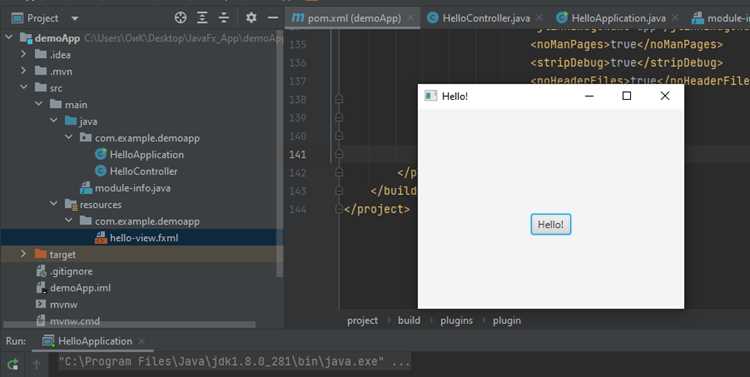Image resolution: width=750 pixels, height=377 pixels.
Task: Click 'project' breadcrumb
Action: tap(362, 321)
